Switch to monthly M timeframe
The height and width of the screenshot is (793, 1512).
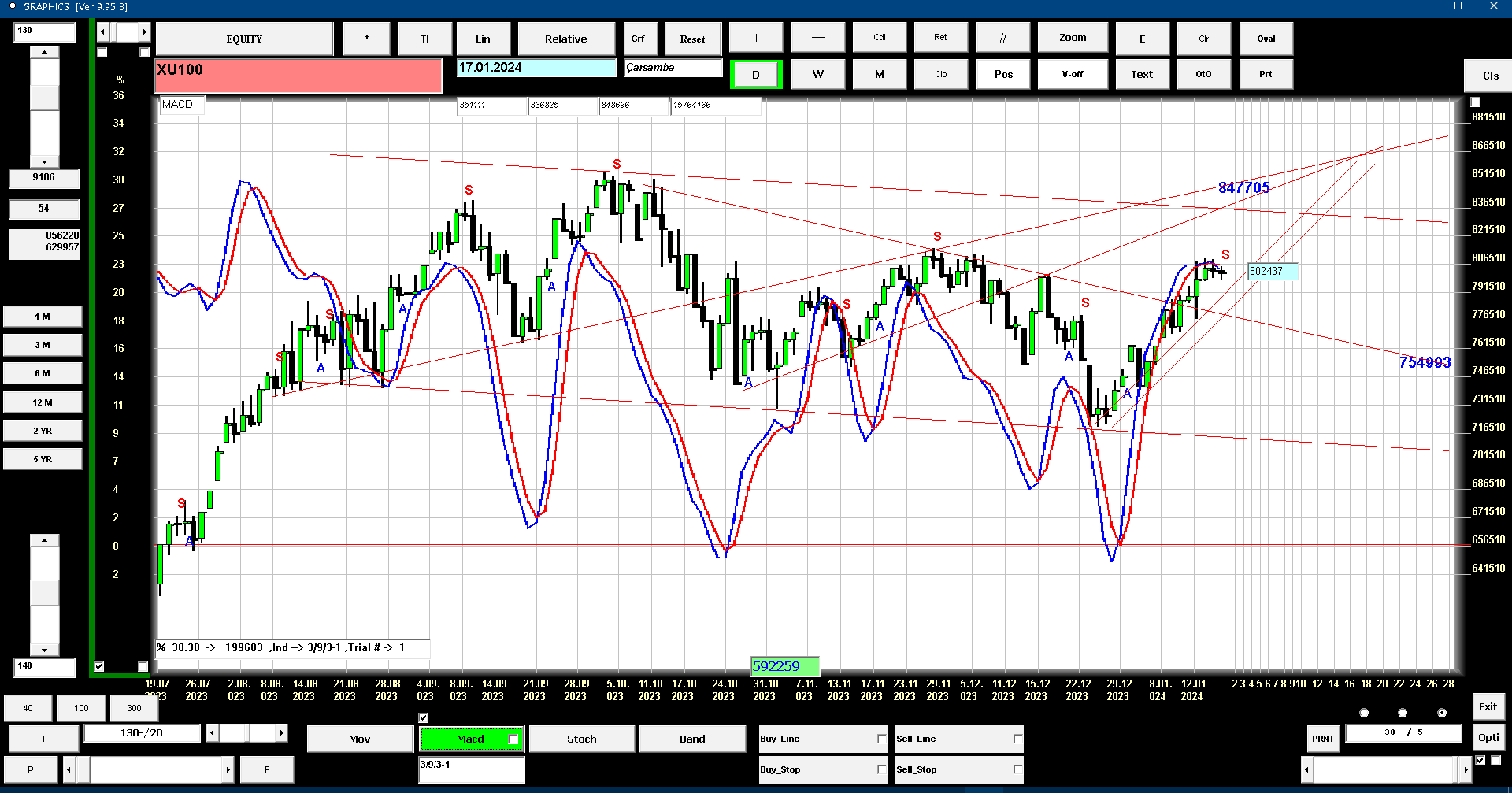click(x=880, y=74)
